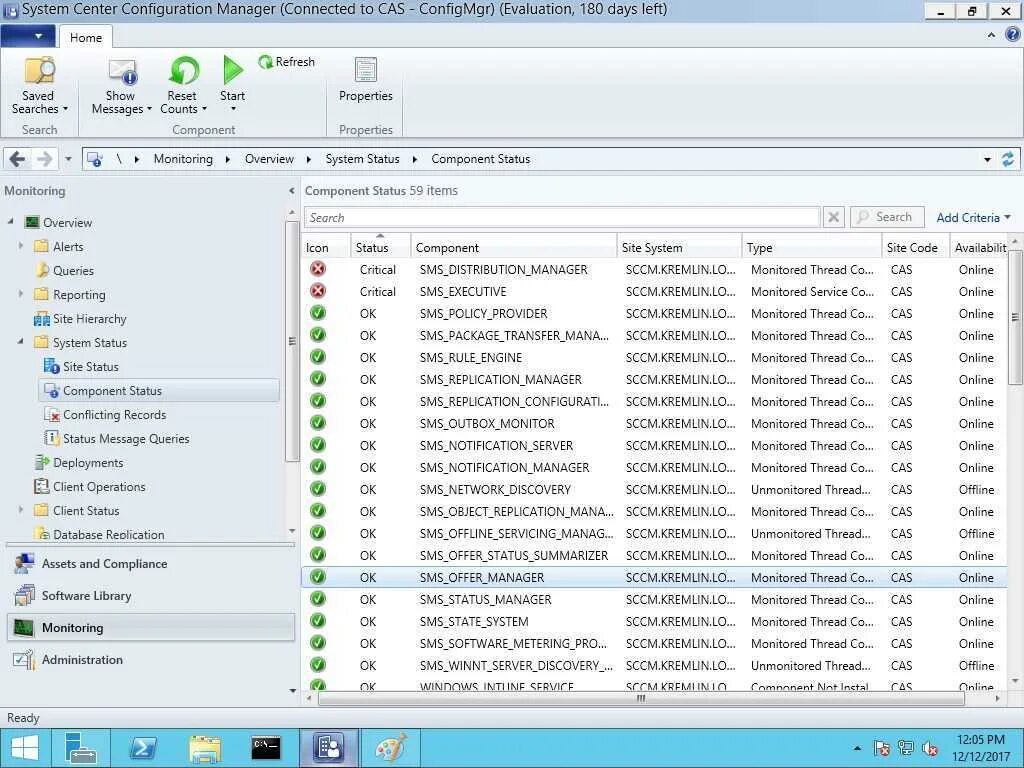Viewport: 1024px width, 768px height.
Task: Open Properties from the ribbon
Action: click(366, 80)
